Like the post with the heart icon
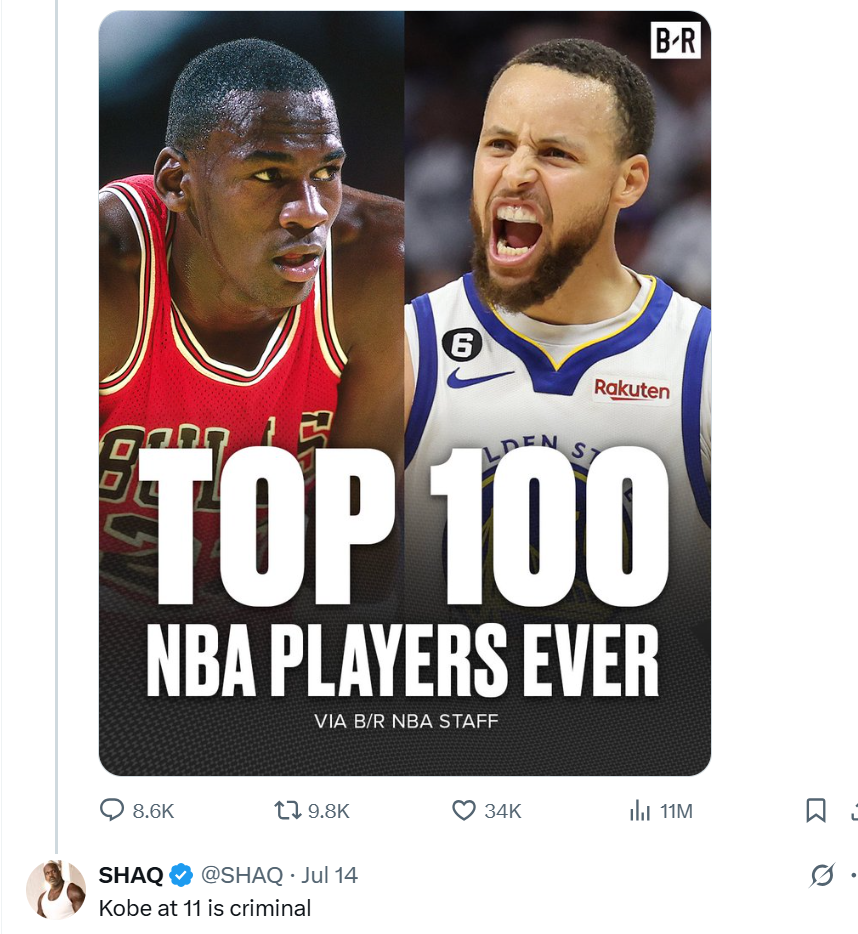Image resolution: width=858 pixels, height=934 pixels. pos(464,811)
